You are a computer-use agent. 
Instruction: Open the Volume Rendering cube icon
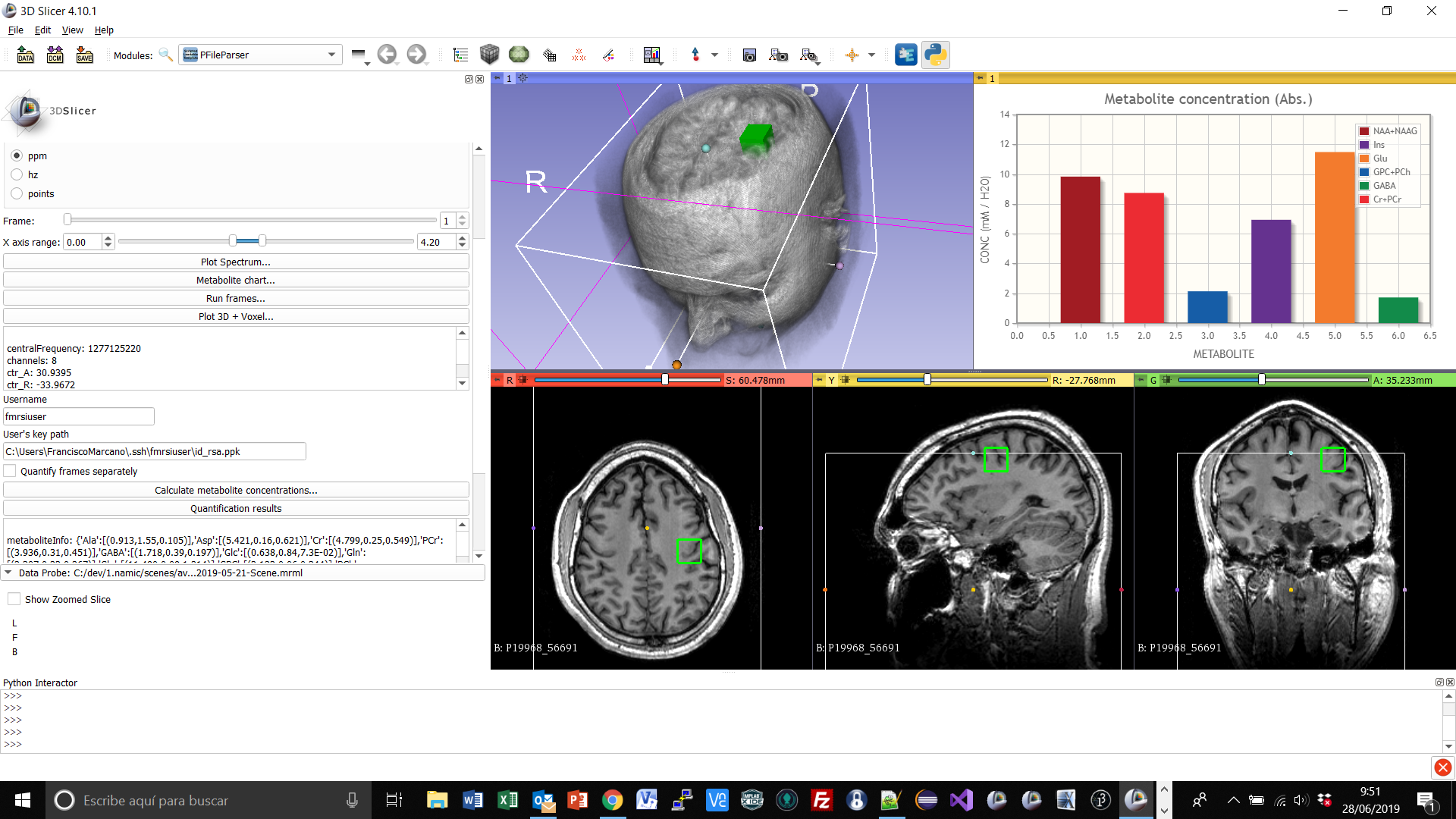pyautogui.click(x=489, y=55)
